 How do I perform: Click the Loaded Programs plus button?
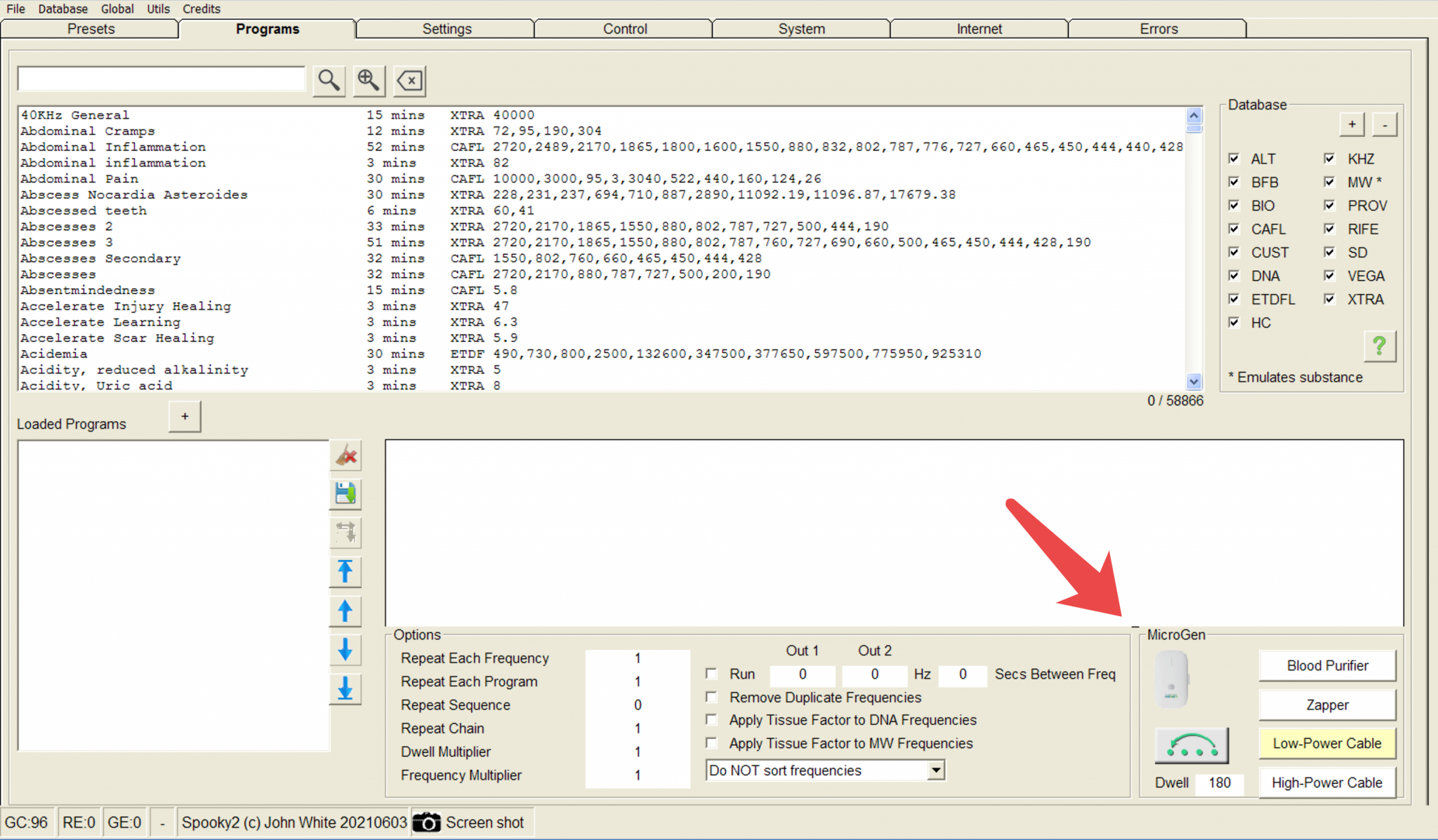pyautogui.click(x=185, y=416)
